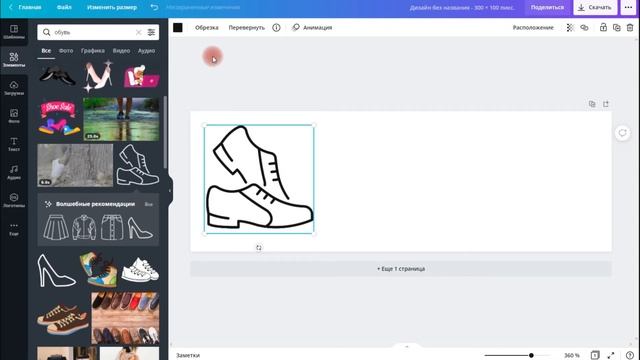The width and height of the screenshot is (640, 360).
Task: Open the Файл menu
Action: [x=64, y=7]
